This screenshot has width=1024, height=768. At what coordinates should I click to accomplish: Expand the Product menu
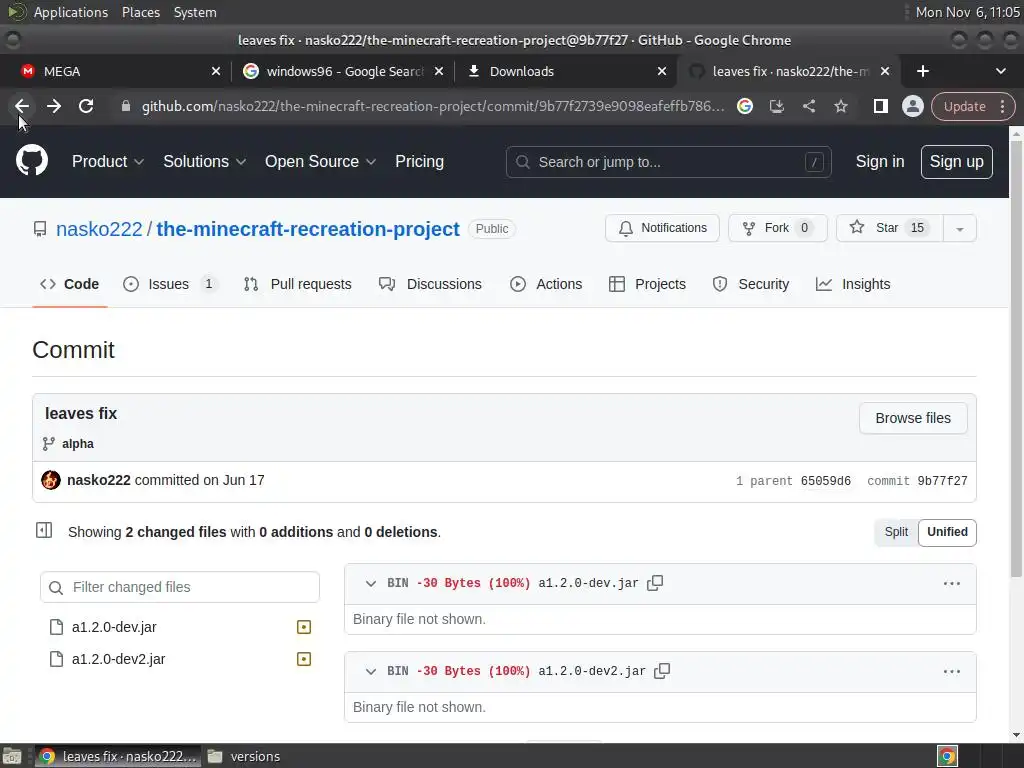[x=108, y=162]
